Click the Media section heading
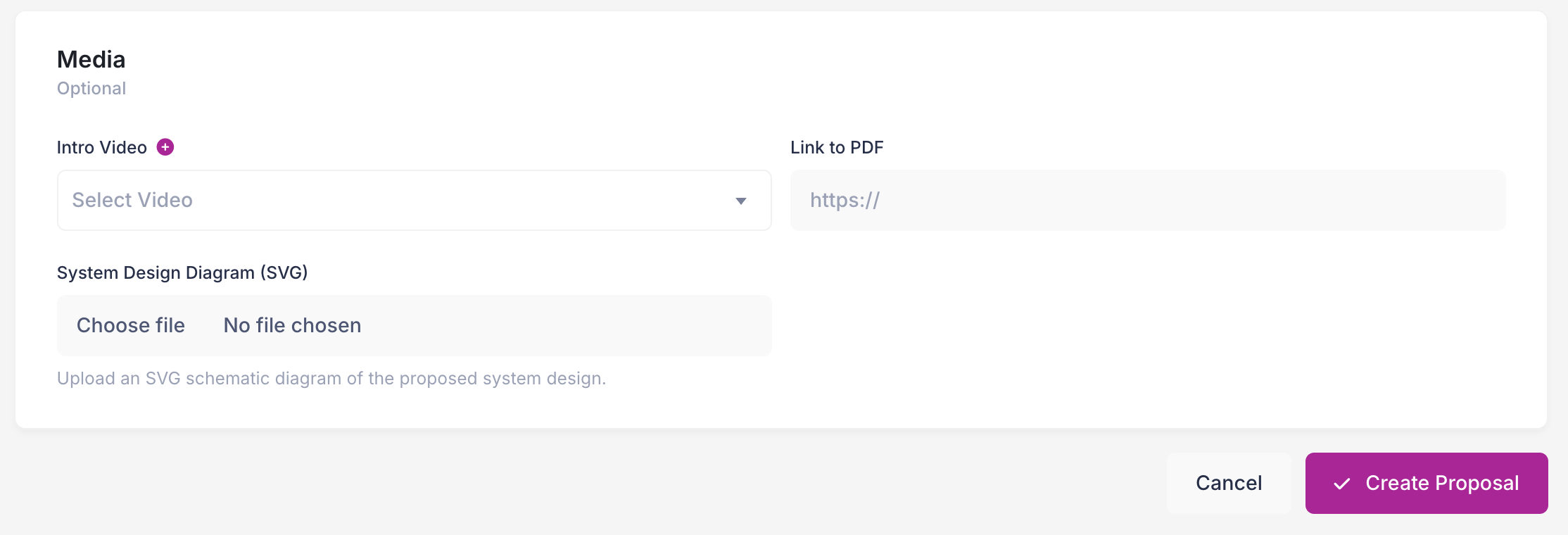The image size is (1568, 535). [91, 60]
